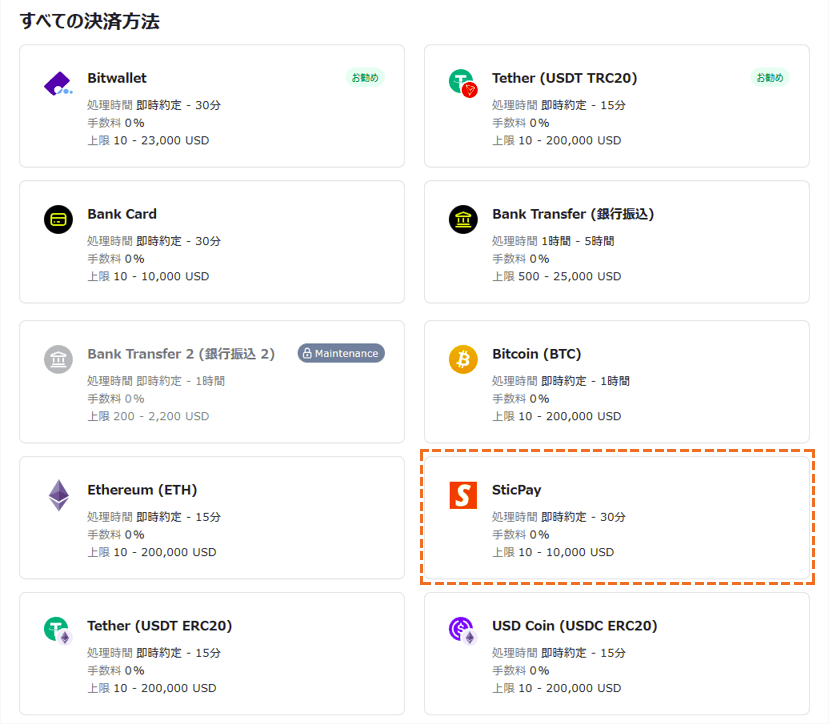Click the Tether USDT TRC20 logo icon
829x724 pixels.
463,84
